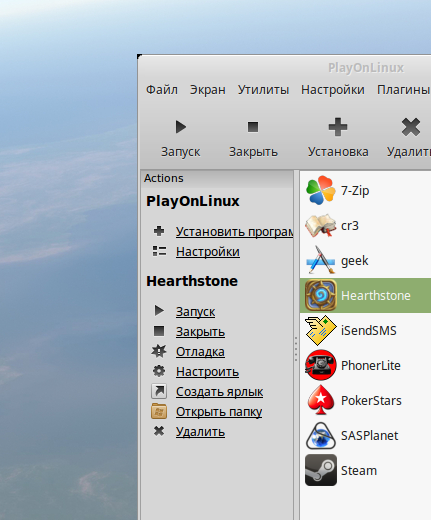Screen dimensions: 431x520
Task: Click the square stop icon beside sidebar Закрыть
Action: coord(159,331)
